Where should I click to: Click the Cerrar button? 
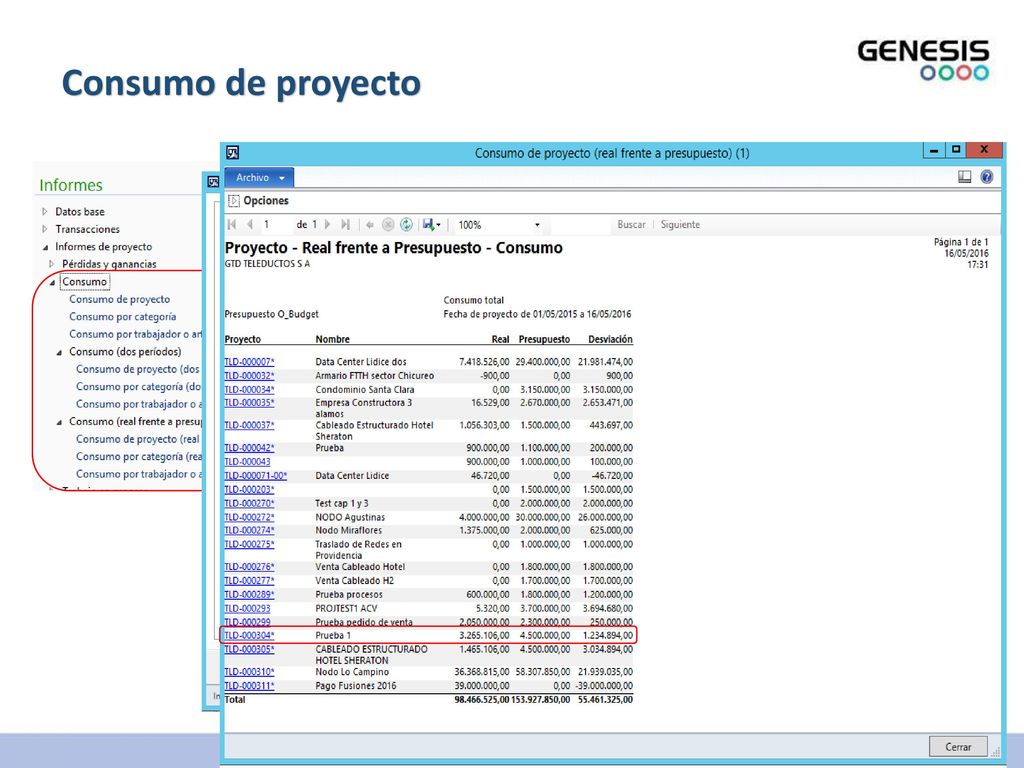(958, 746)
